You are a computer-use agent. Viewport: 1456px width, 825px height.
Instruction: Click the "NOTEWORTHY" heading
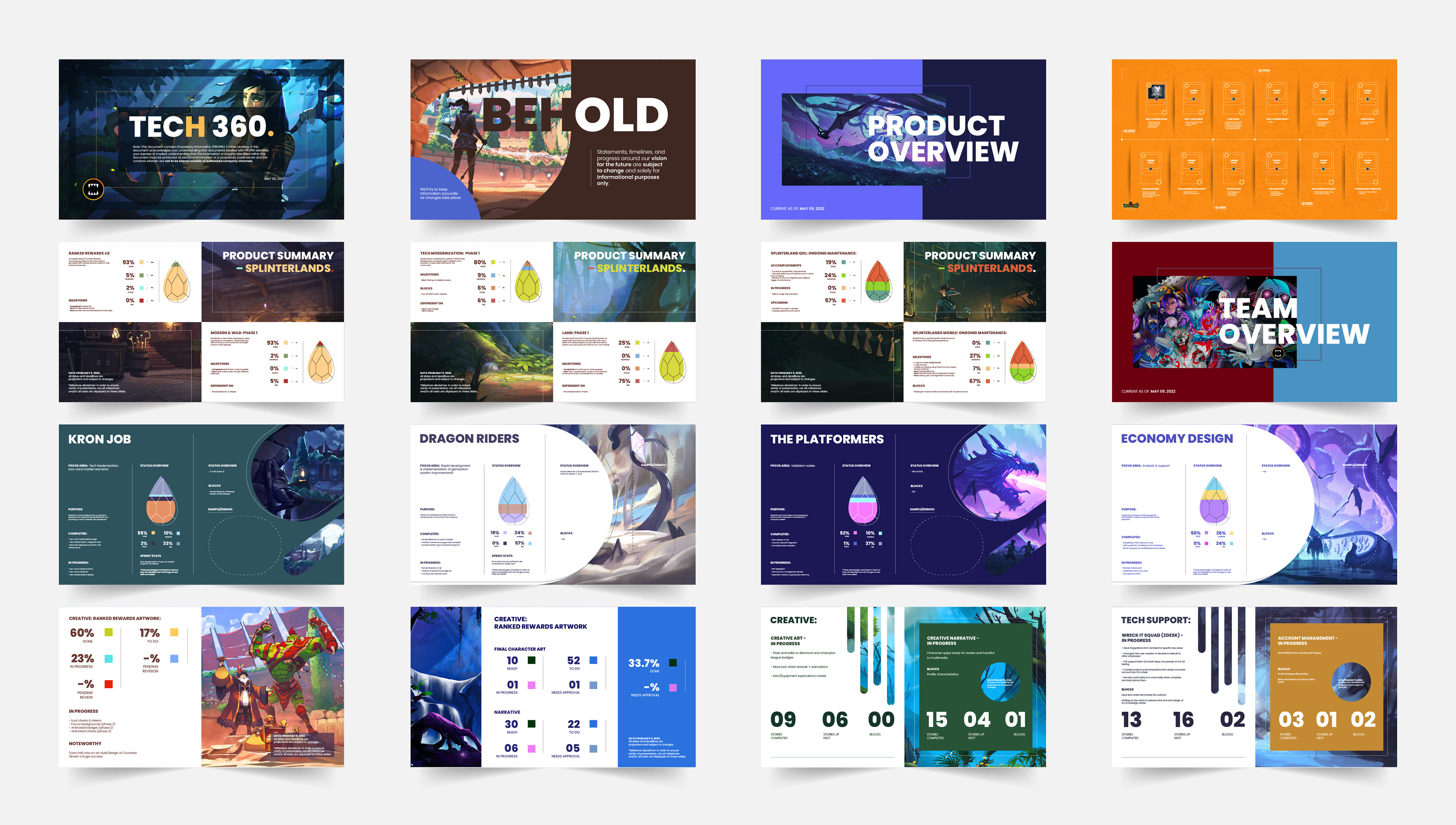coord(85,744)
